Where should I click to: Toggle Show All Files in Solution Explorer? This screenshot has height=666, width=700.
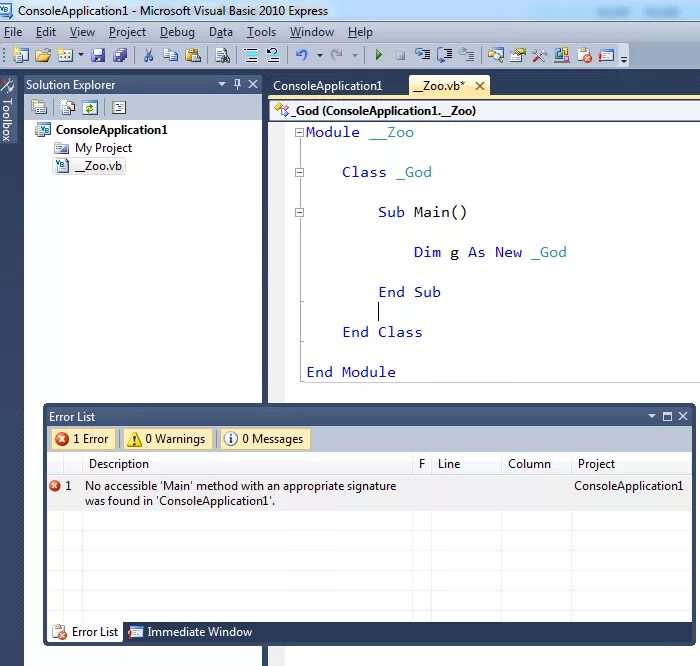click(x=68, y=107)
